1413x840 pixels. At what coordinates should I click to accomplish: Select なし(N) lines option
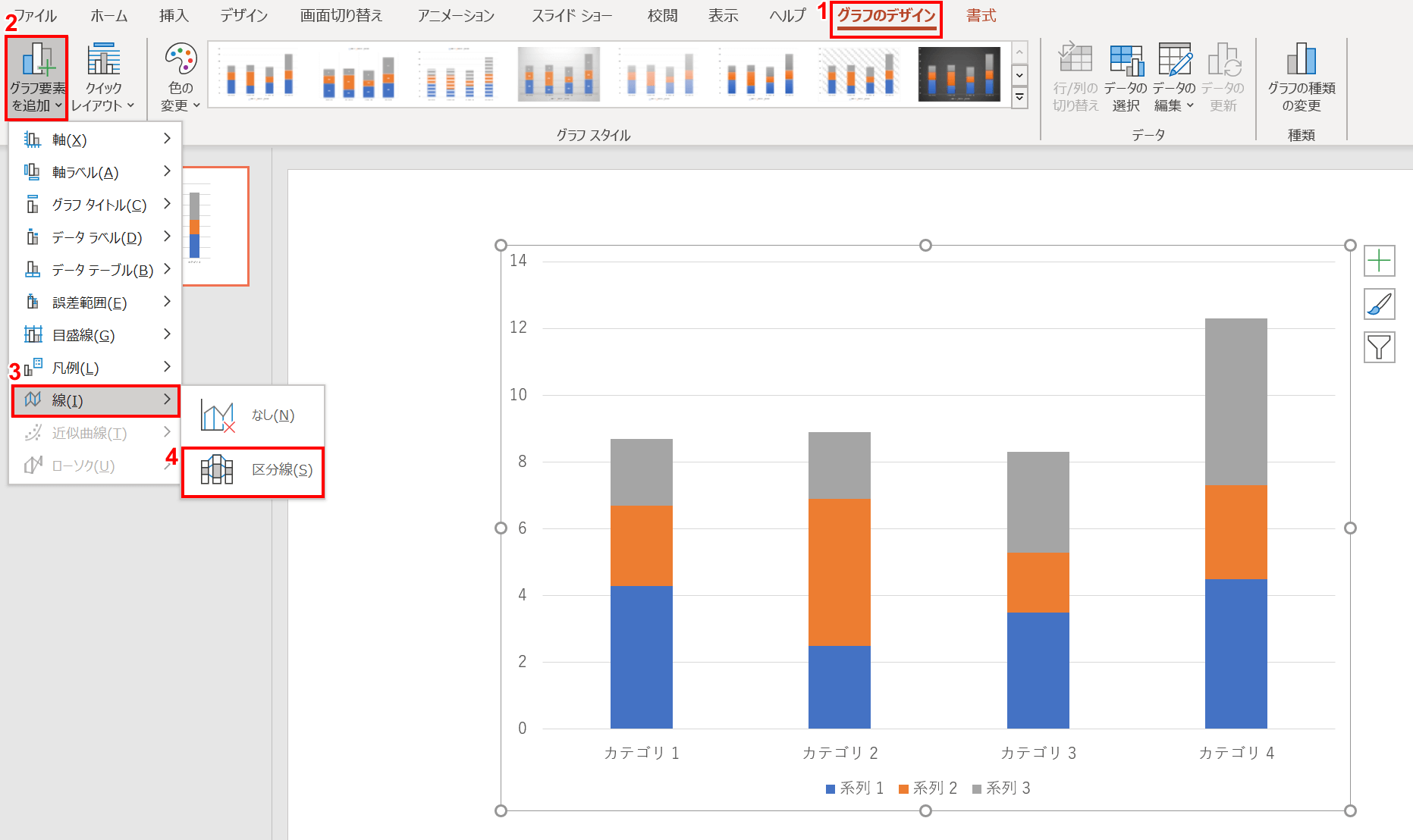[x=253, y=415]
